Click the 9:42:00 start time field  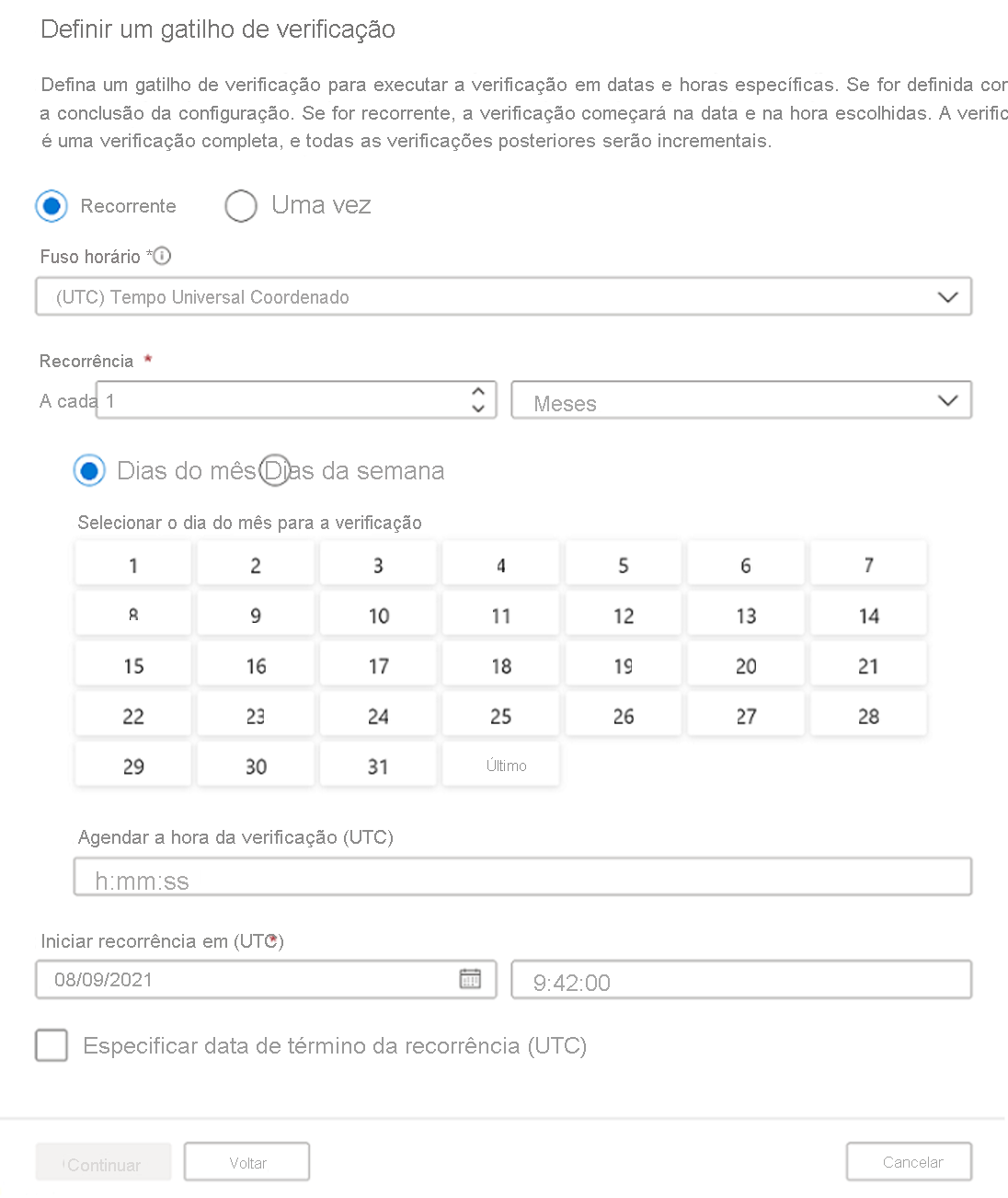click(741, 979)
